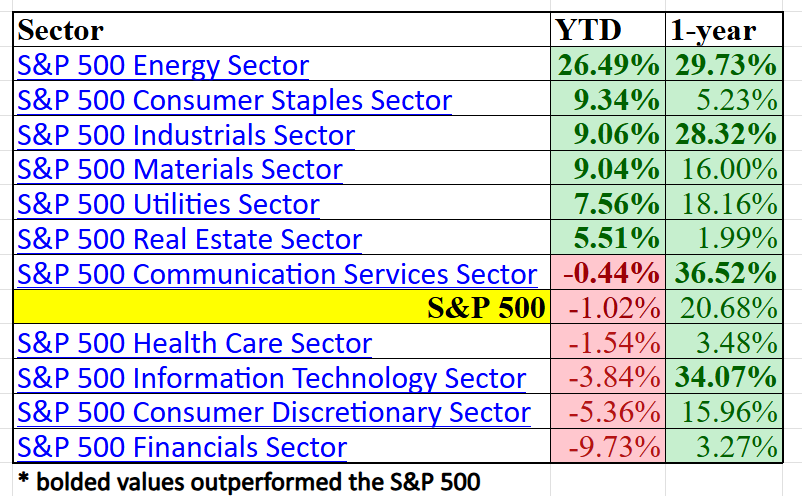Open the S&P 500 Energy Sector link
Image resolution: width=802 pixels, height=496 pixels.
pos(164,66)
